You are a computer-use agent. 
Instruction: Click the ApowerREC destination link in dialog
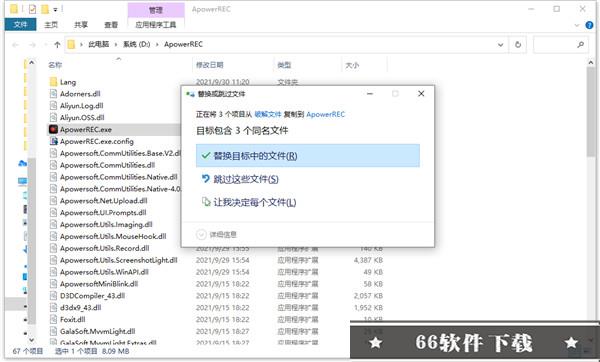(x=326, y=114)
